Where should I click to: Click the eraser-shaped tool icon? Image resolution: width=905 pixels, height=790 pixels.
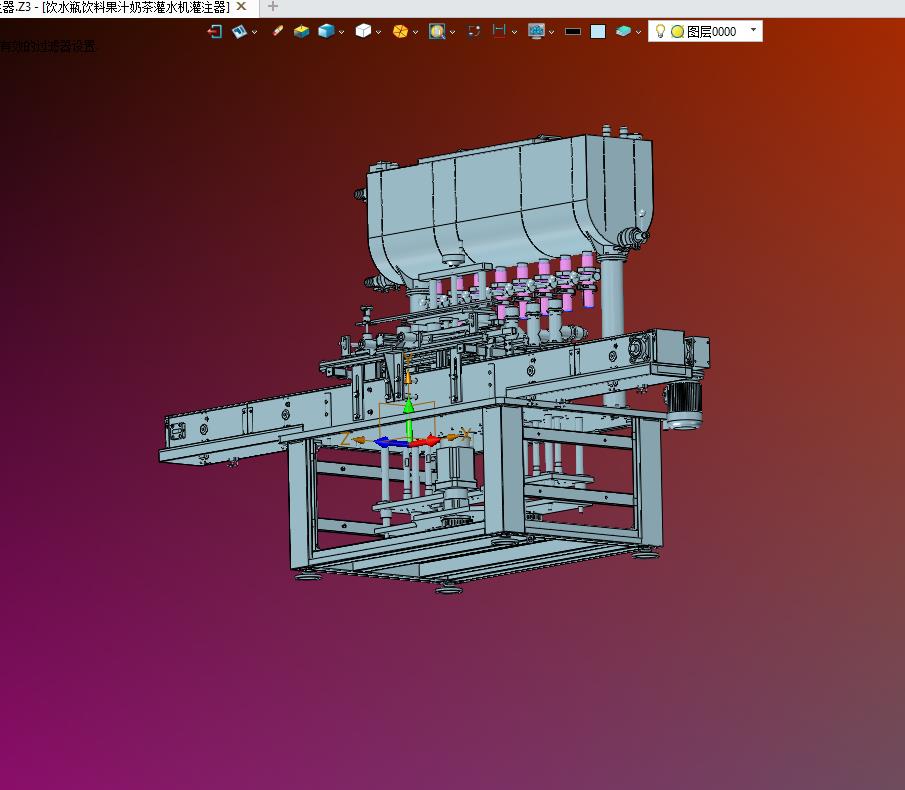point(278,32)
